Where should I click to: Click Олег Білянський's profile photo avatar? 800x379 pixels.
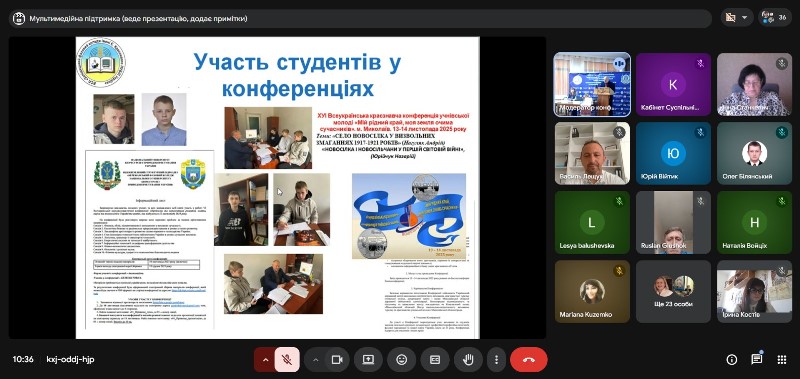[x=754, y=154]
